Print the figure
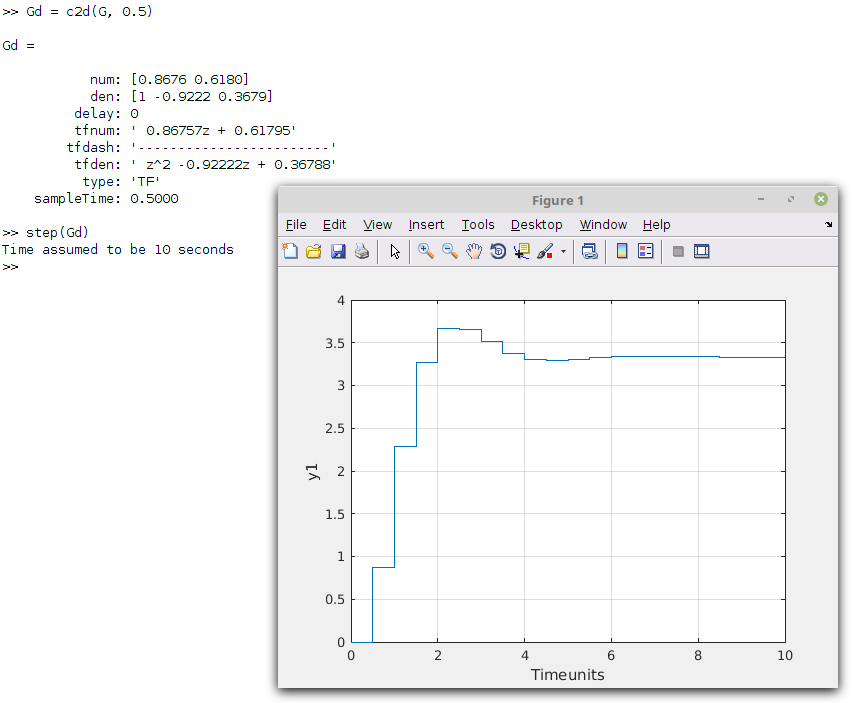The height and width of the screenshot is (703, 854). [362, 251]
